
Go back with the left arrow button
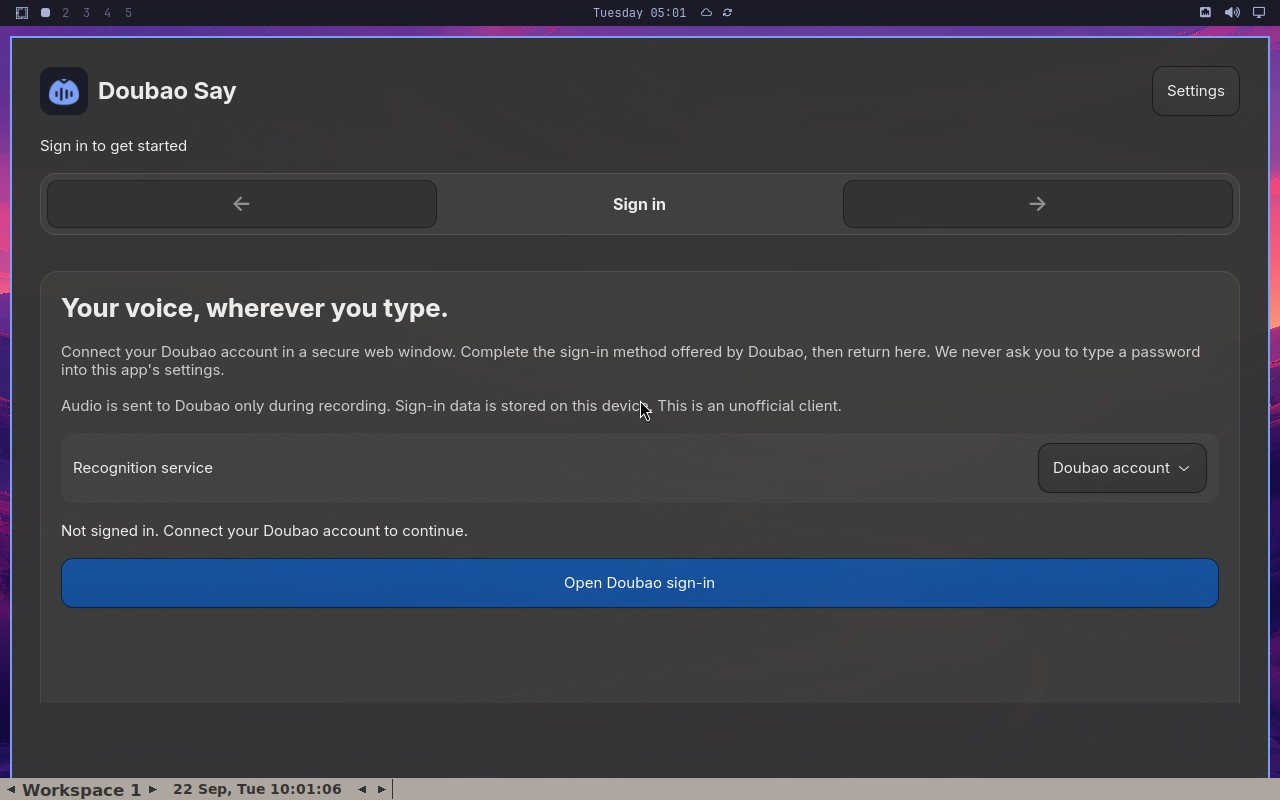[241, 204]
